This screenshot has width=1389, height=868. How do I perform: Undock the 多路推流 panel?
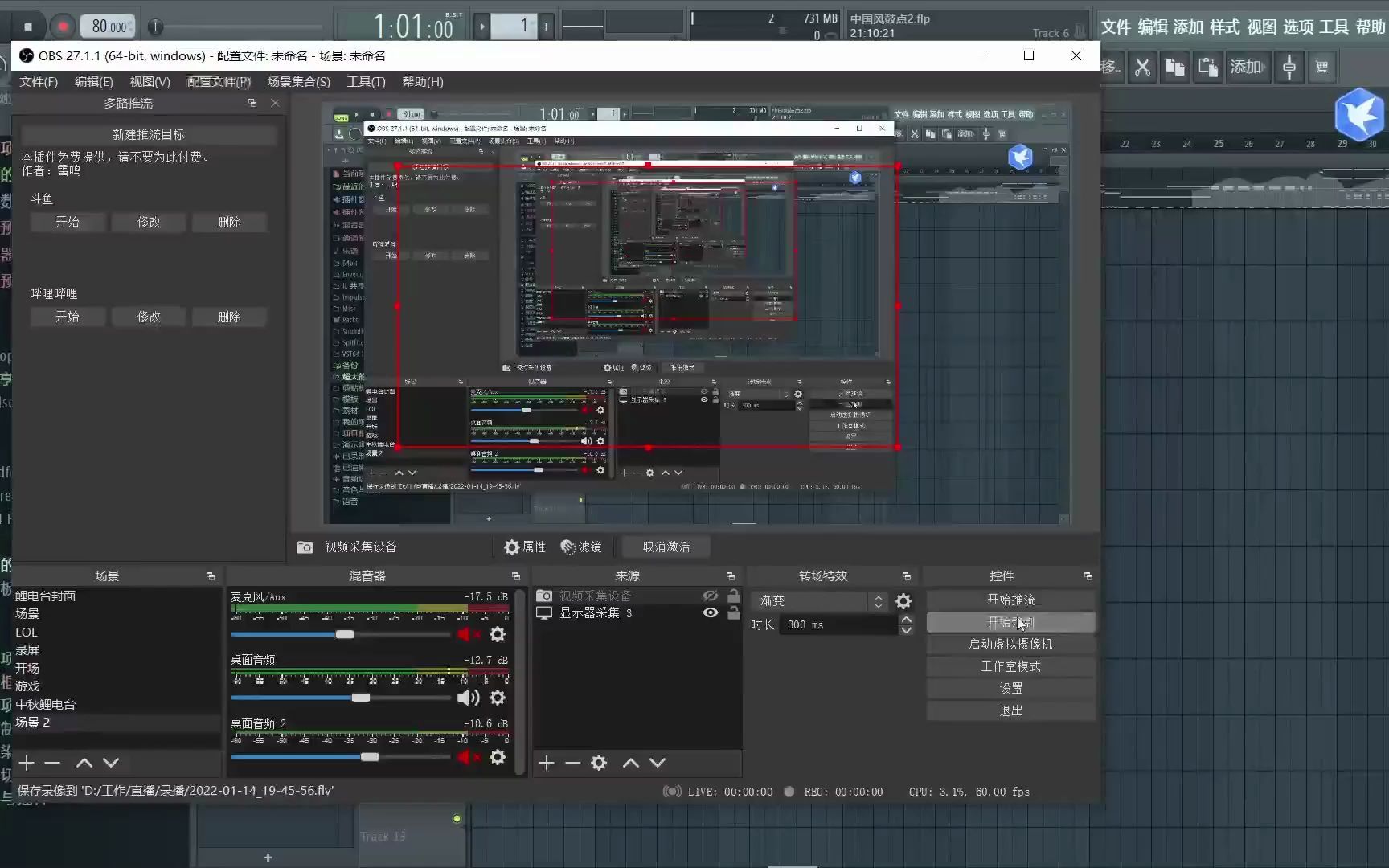click(252, 103)
